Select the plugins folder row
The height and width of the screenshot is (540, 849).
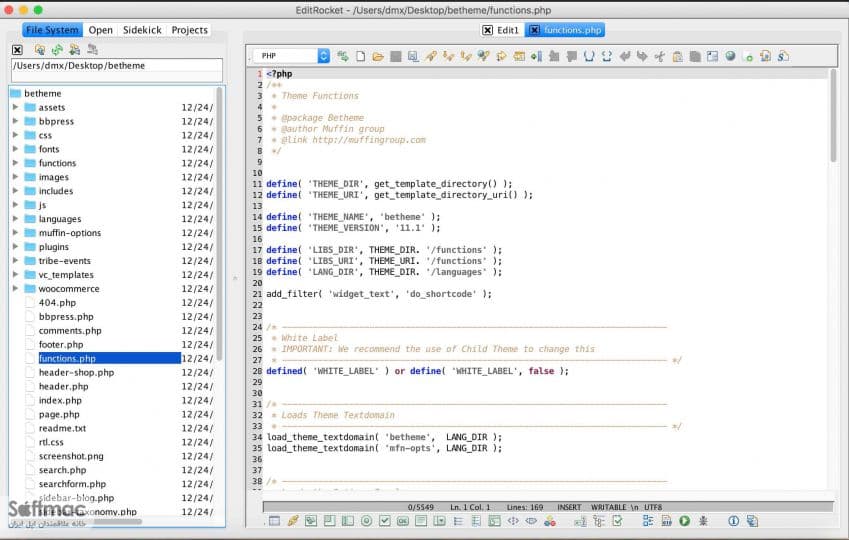pos(113,247)
